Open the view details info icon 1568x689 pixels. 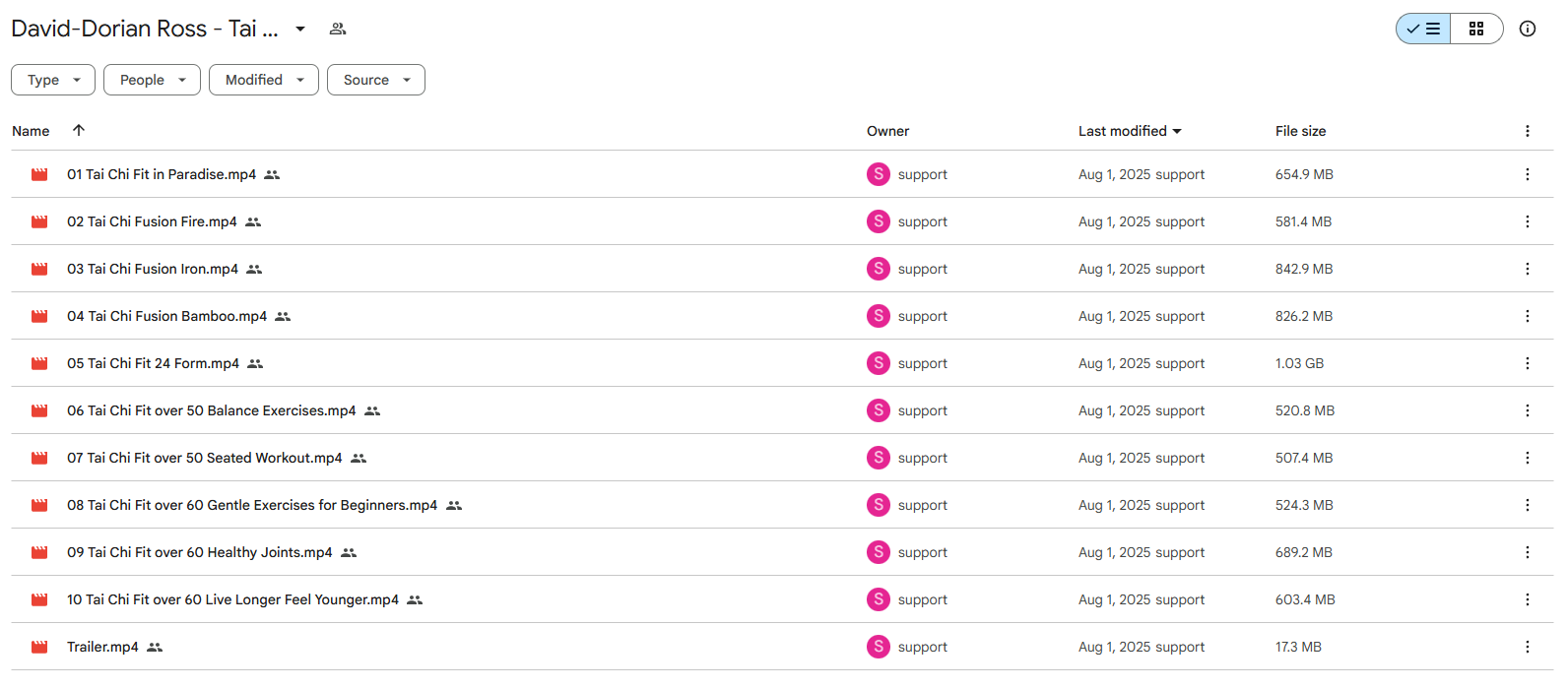pyautogui.click(x=1528, y=29)
